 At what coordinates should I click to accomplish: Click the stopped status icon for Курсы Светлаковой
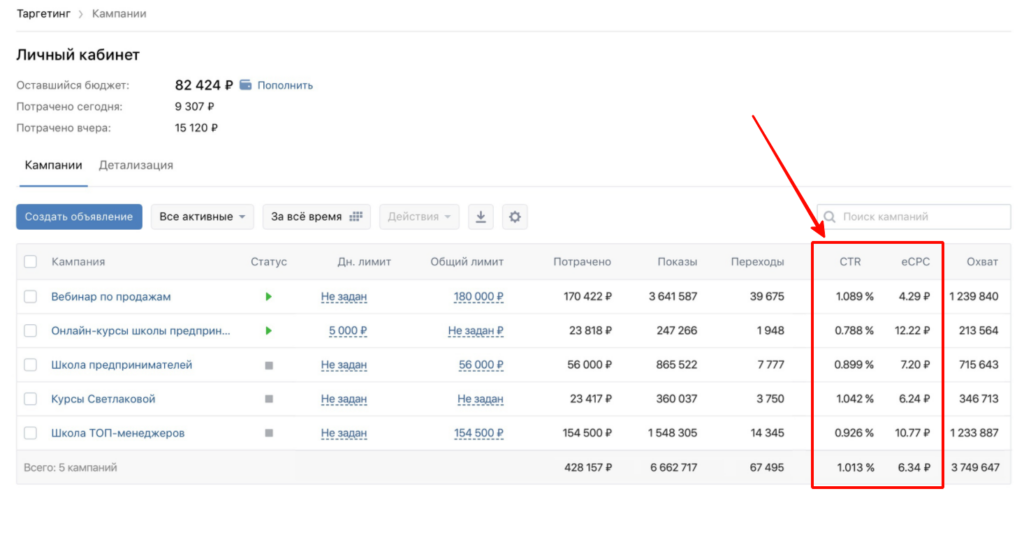pos(268,399)
